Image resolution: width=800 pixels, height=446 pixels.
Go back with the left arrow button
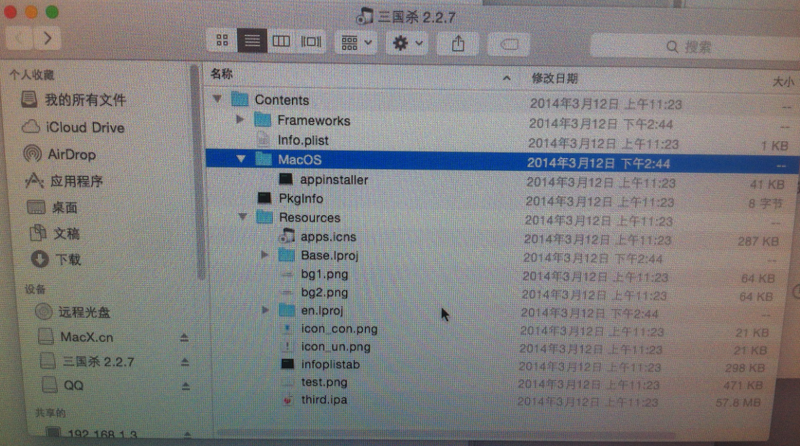point(19,38)
